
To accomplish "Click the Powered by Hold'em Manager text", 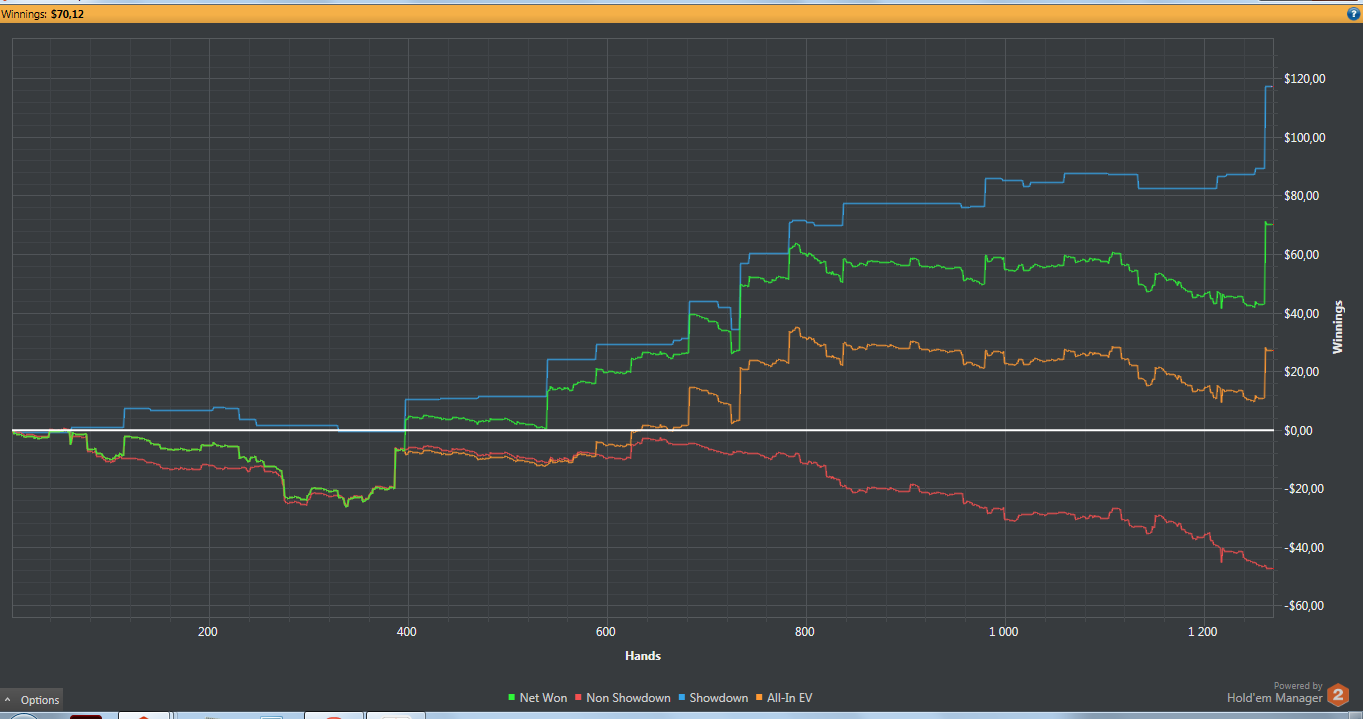I will point(1275,693).
